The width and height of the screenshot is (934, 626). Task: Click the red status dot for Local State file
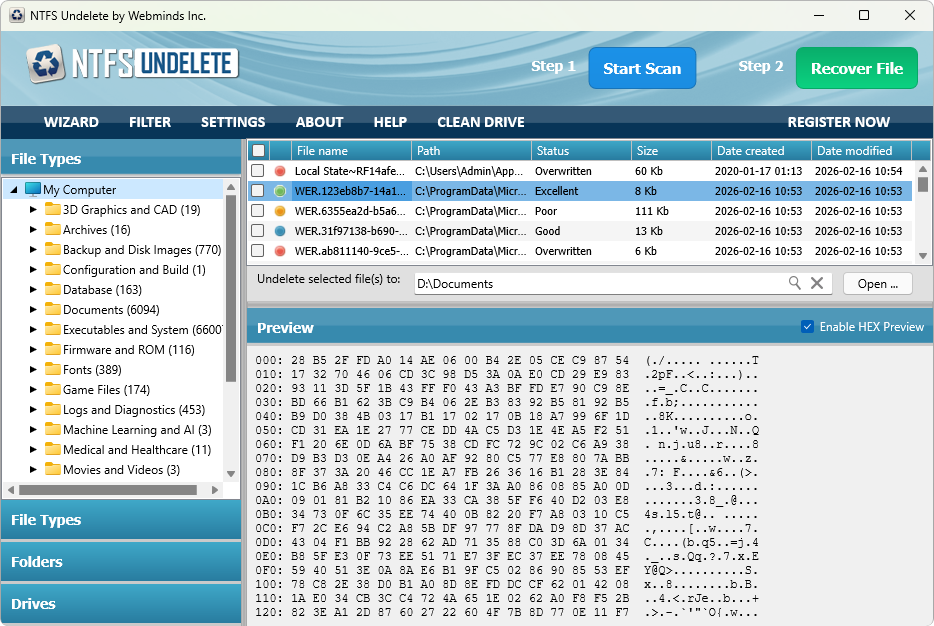tap(280, 171)
